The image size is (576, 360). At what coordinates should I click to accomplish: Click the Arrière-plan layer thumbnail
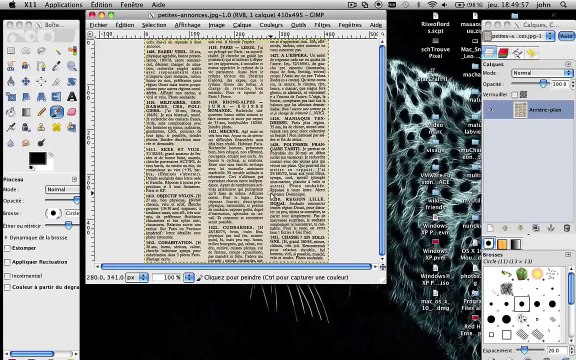(x=520, y=110)
